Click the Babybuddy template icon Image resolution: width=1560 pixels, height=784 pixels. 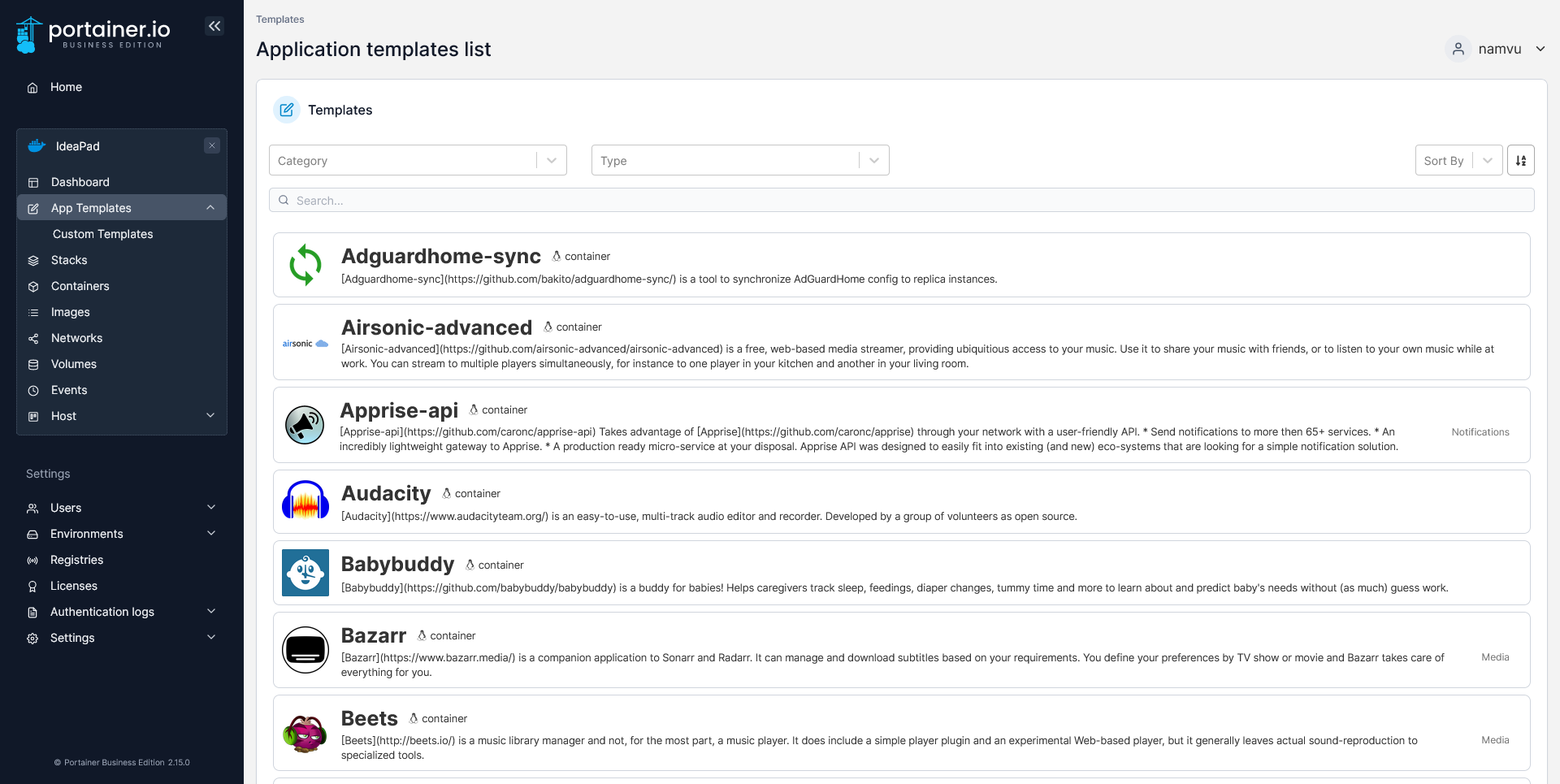(x=305, y=573)
